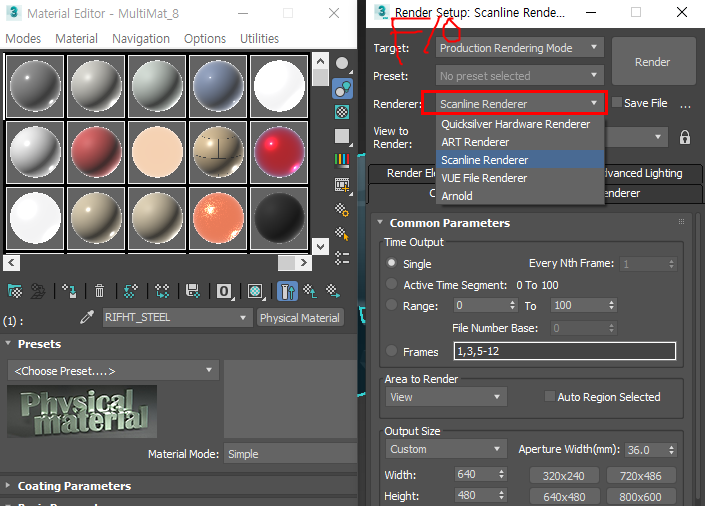Click the Put Material to Scene icon

click(x=38, y=291)
